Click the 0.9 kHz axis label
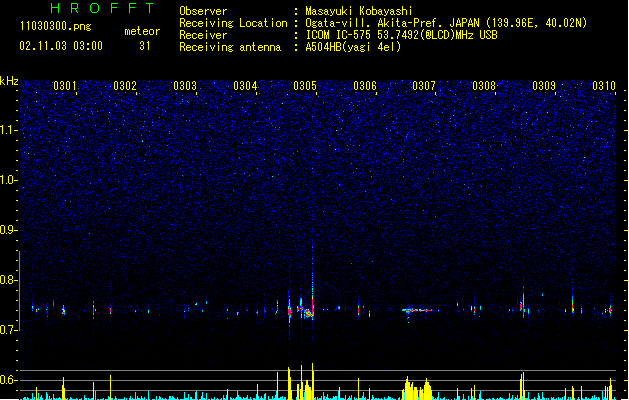 click(9, 230)
